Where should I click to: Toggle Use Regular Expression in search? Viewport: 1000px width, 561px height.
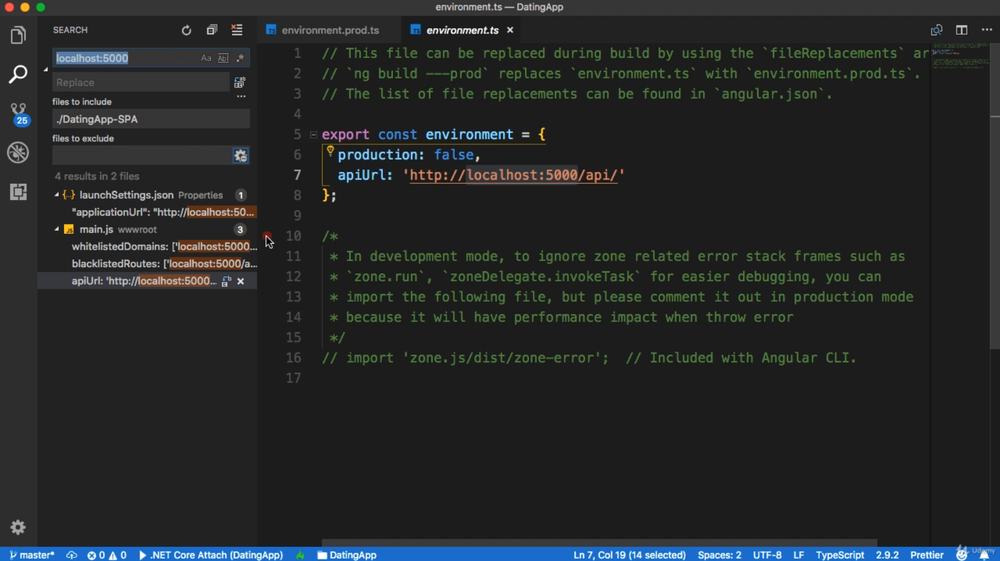[240, 58]
